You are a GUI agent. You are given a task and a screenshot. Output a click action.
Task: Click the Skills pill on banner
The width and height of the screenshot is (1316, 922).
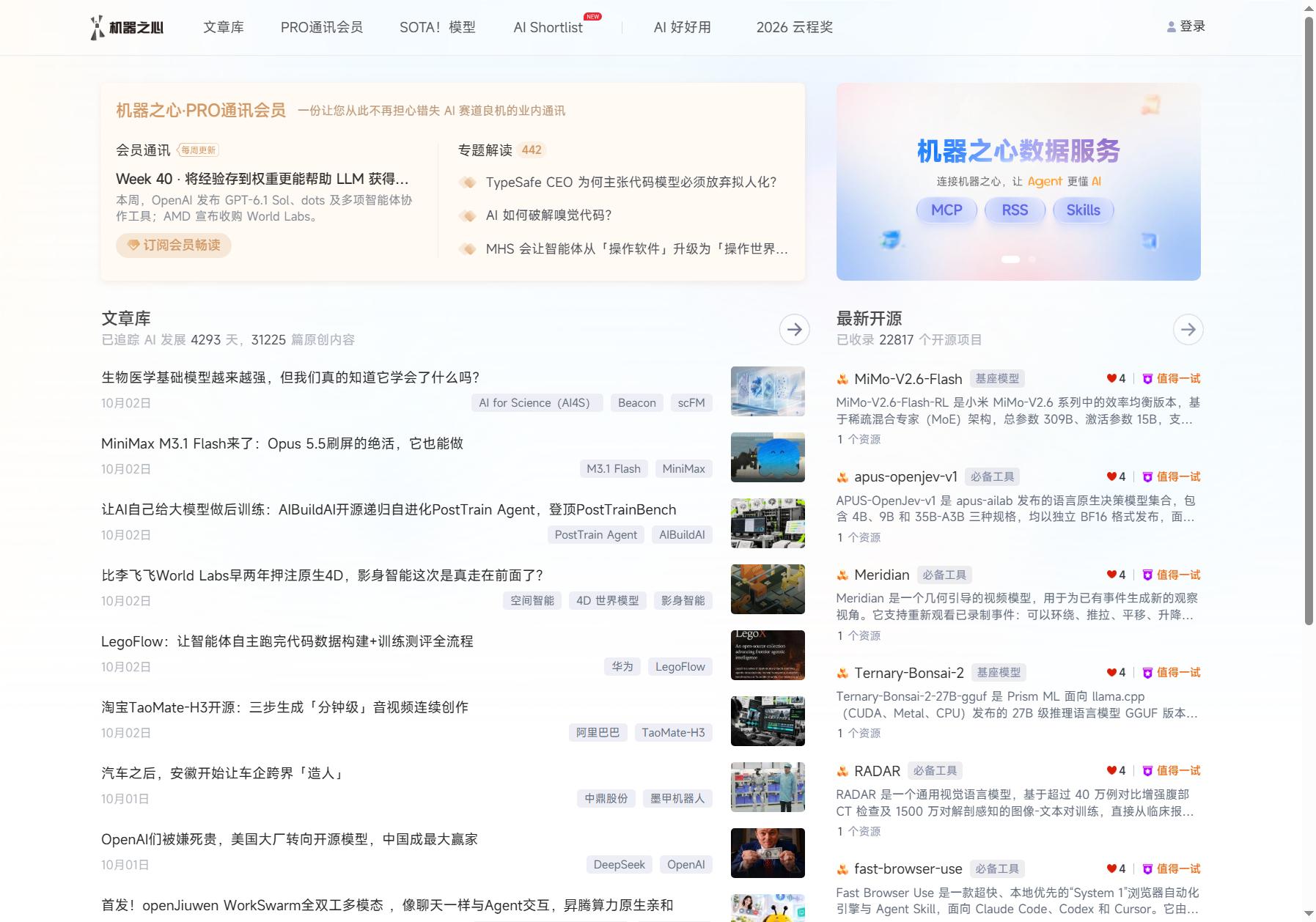point(1083,210)
